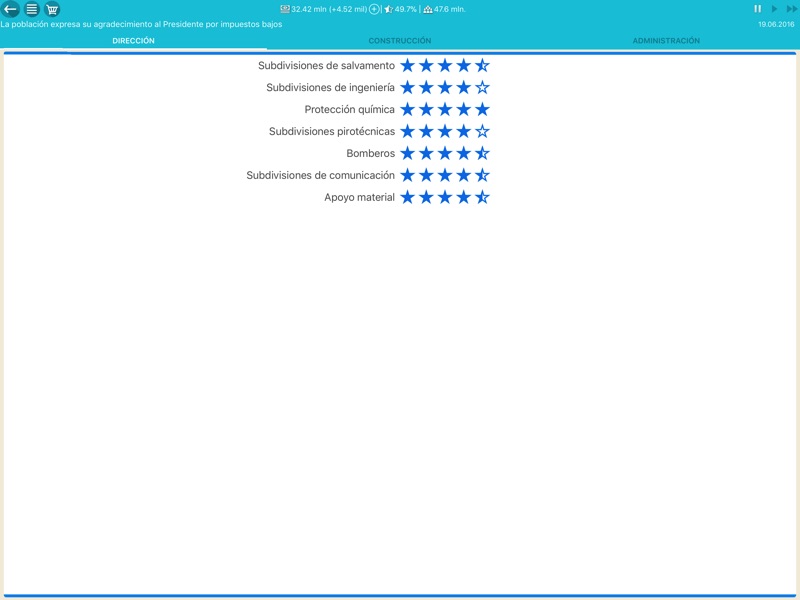Screen dimensions: 800x600
Task: Open the main menu list icon
Action: 32,9
